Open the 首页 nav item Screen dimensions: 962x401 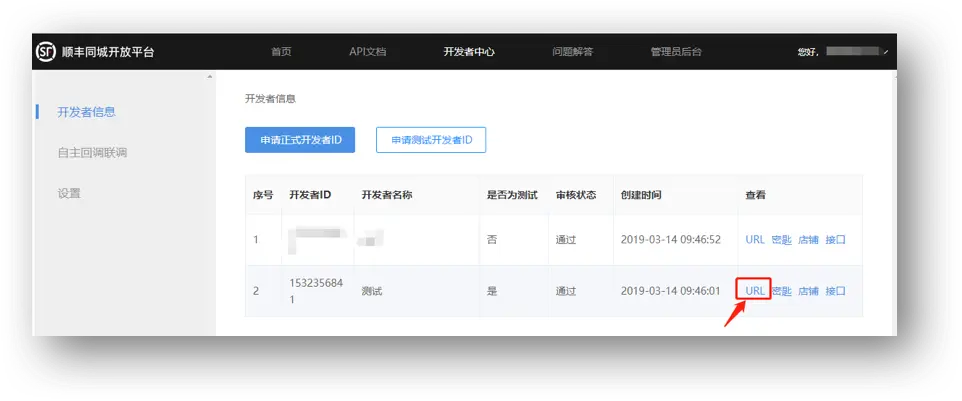click(281, 52)
